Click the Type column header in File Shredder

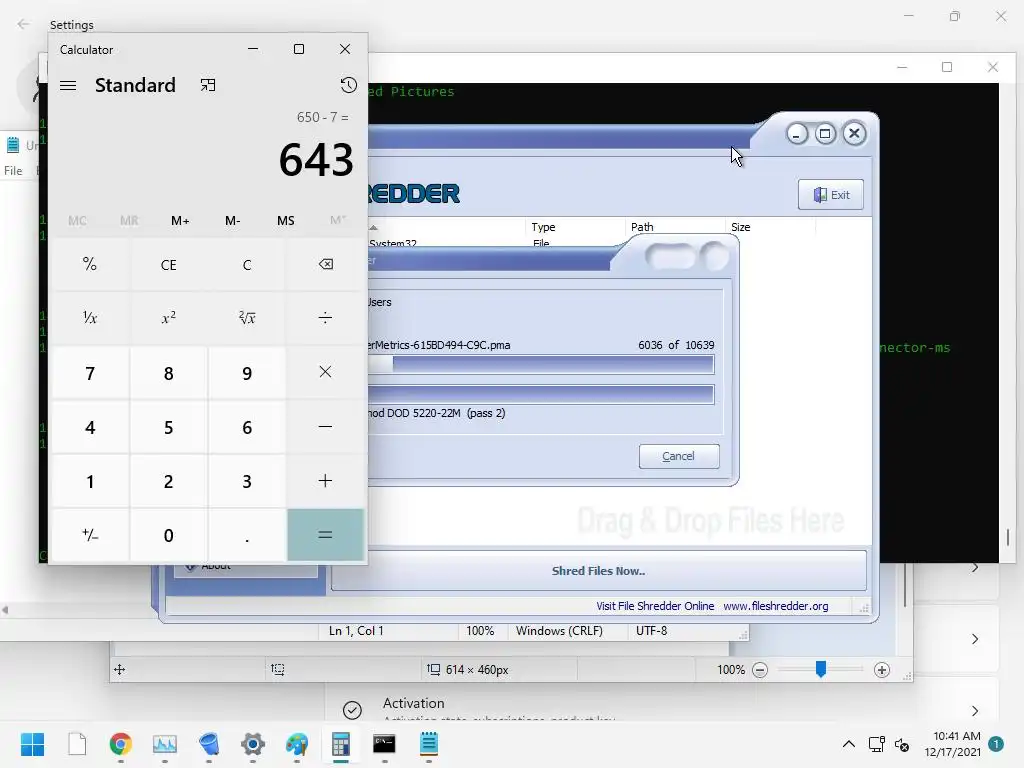[575, 227]
